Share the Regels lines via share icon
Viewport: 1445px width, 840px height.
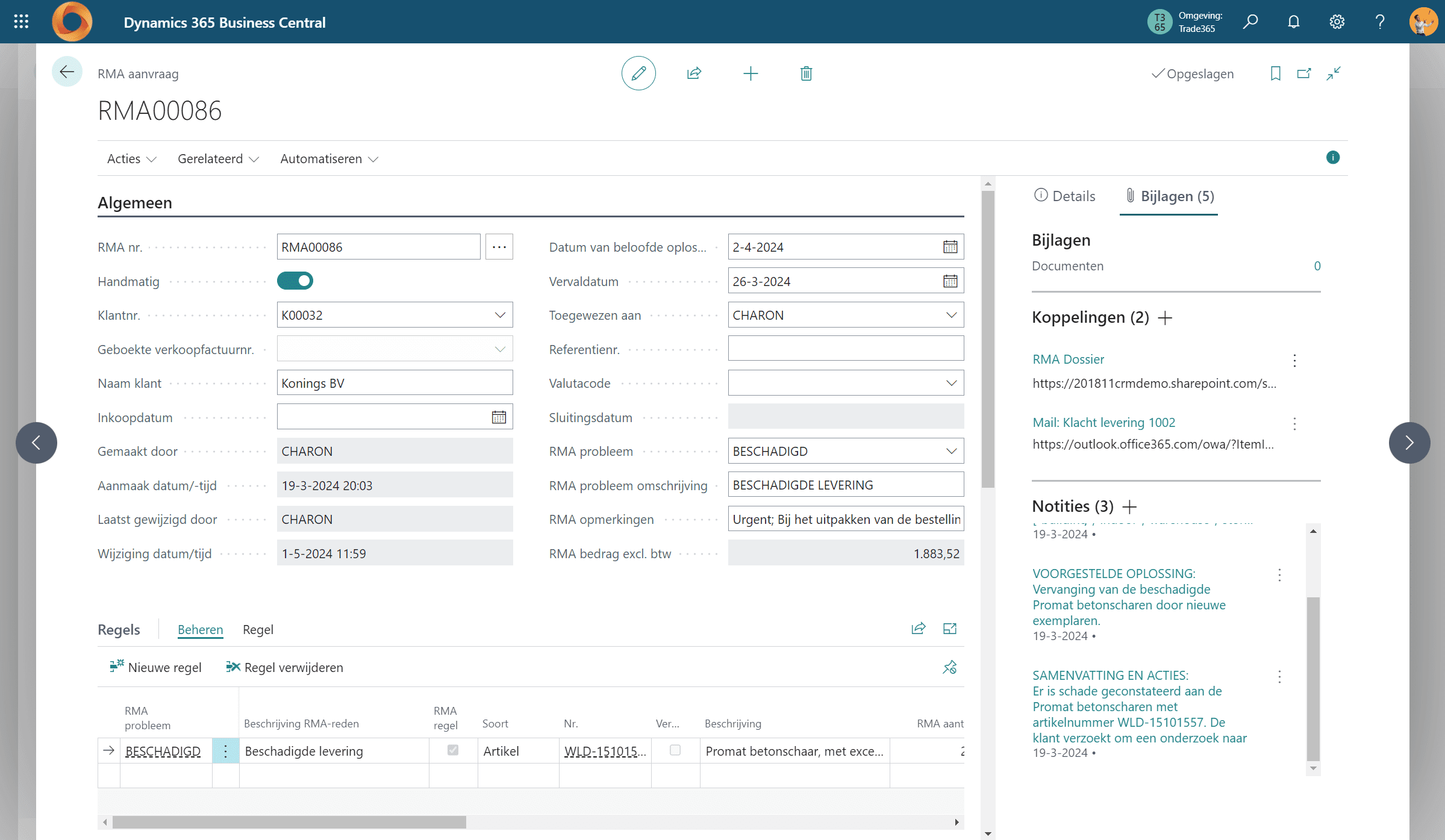[919, 629]
